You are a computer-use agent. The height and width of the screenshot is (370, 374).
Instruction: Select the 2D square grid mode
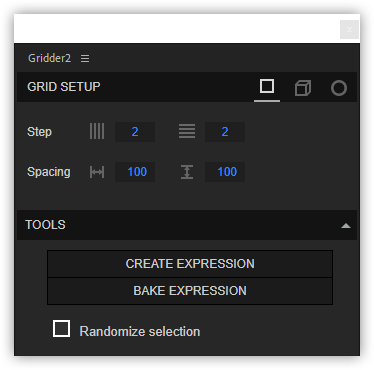(x=267, y=87)
